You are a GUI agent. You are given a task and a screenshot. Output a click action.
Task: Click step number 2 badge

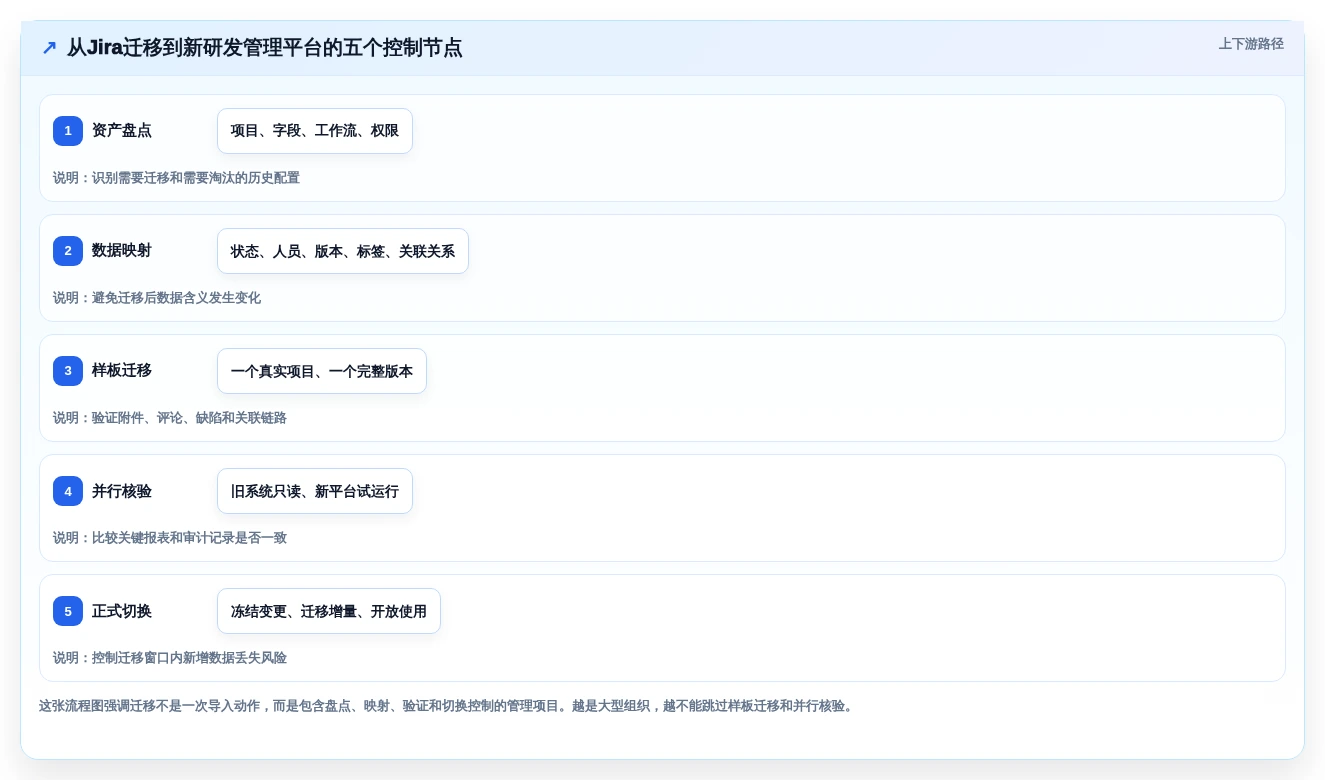68,251
